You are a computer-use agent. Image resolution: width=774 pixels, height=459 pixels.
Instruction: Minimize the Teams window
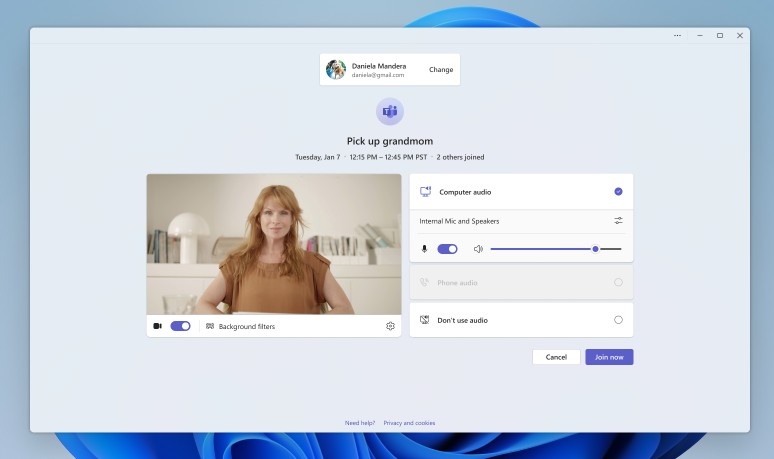coord(699,36)
